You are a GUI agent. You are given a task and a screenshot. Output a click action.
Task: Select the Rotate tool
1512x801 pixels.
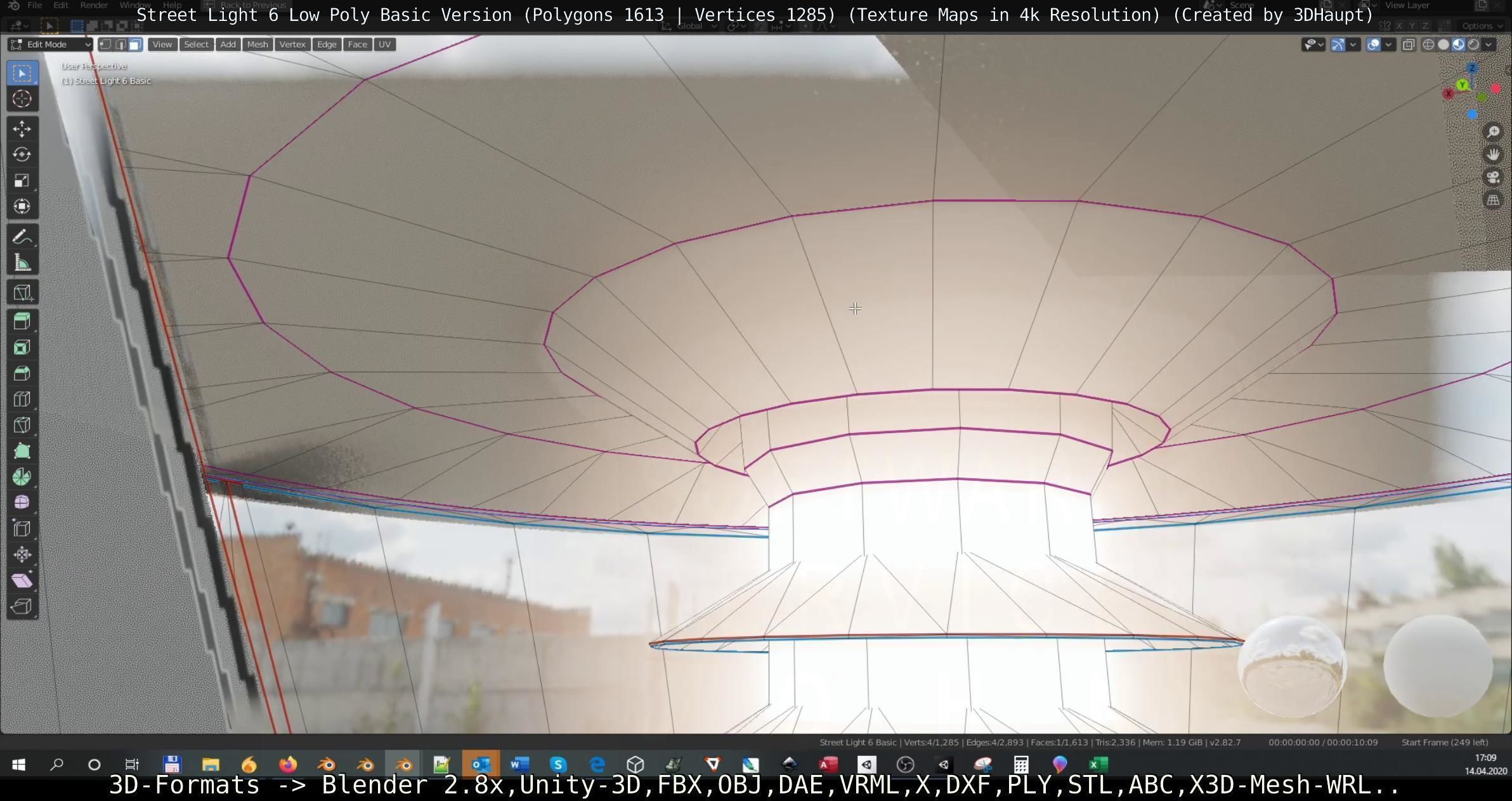pyautogui.click(x=22, y=155)
